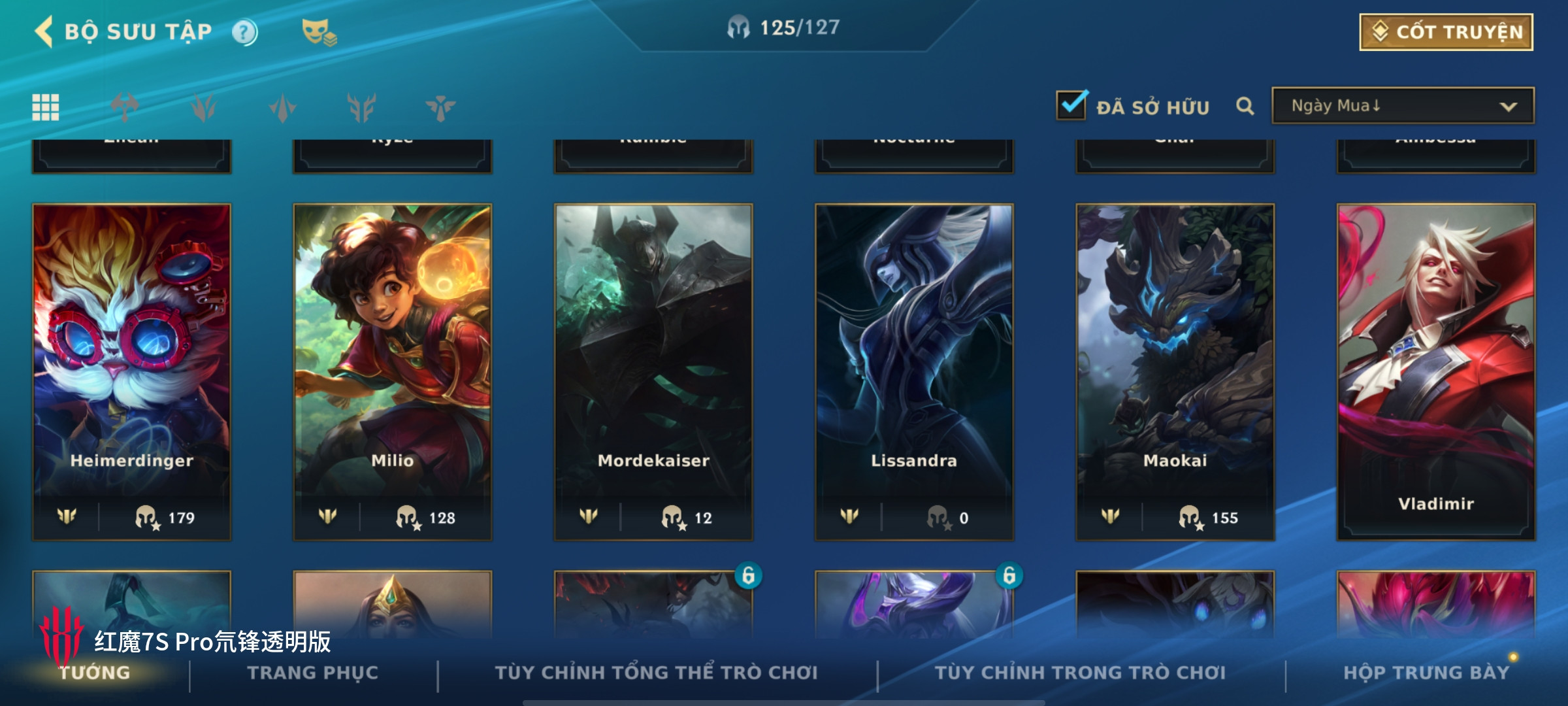Filter by the fourth role icon
The height and width of the screenshot is (706, 1568).
tap(361, 107)
